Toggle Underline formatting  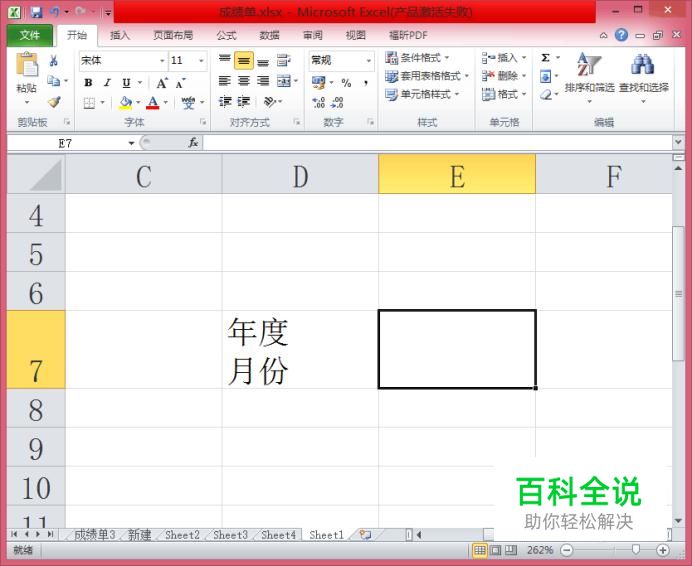point(127,83)
